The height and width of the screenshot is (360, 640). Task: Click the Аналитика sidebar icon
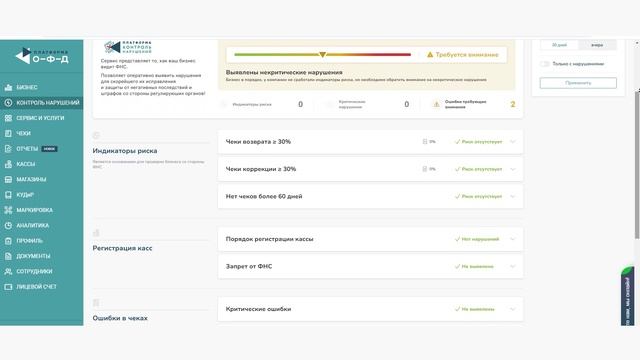coord(8,225)
